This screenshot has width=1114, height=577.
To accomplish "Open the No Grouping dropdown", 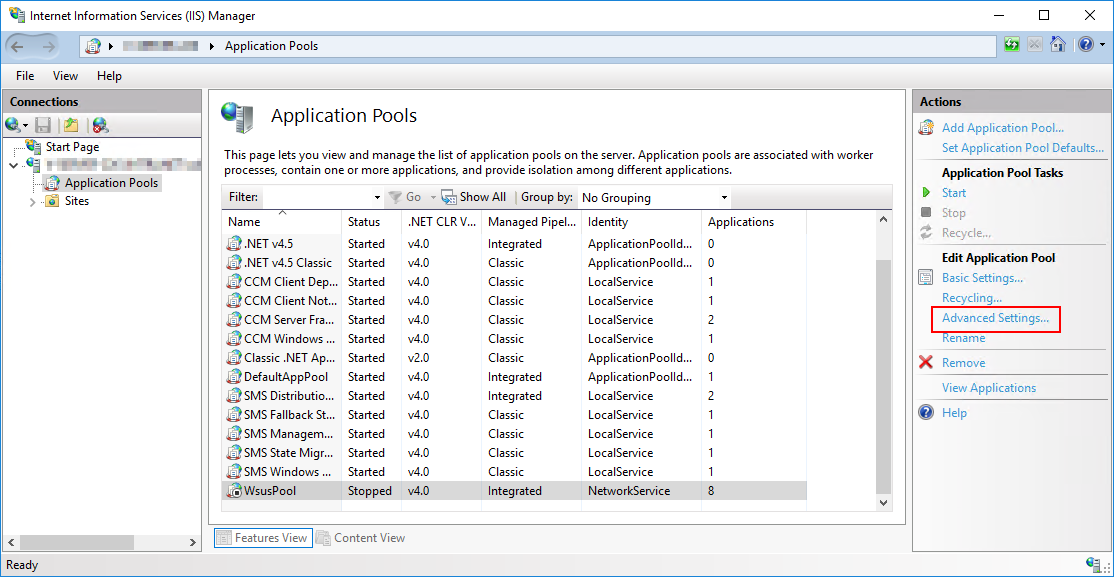I will point(724,197).
